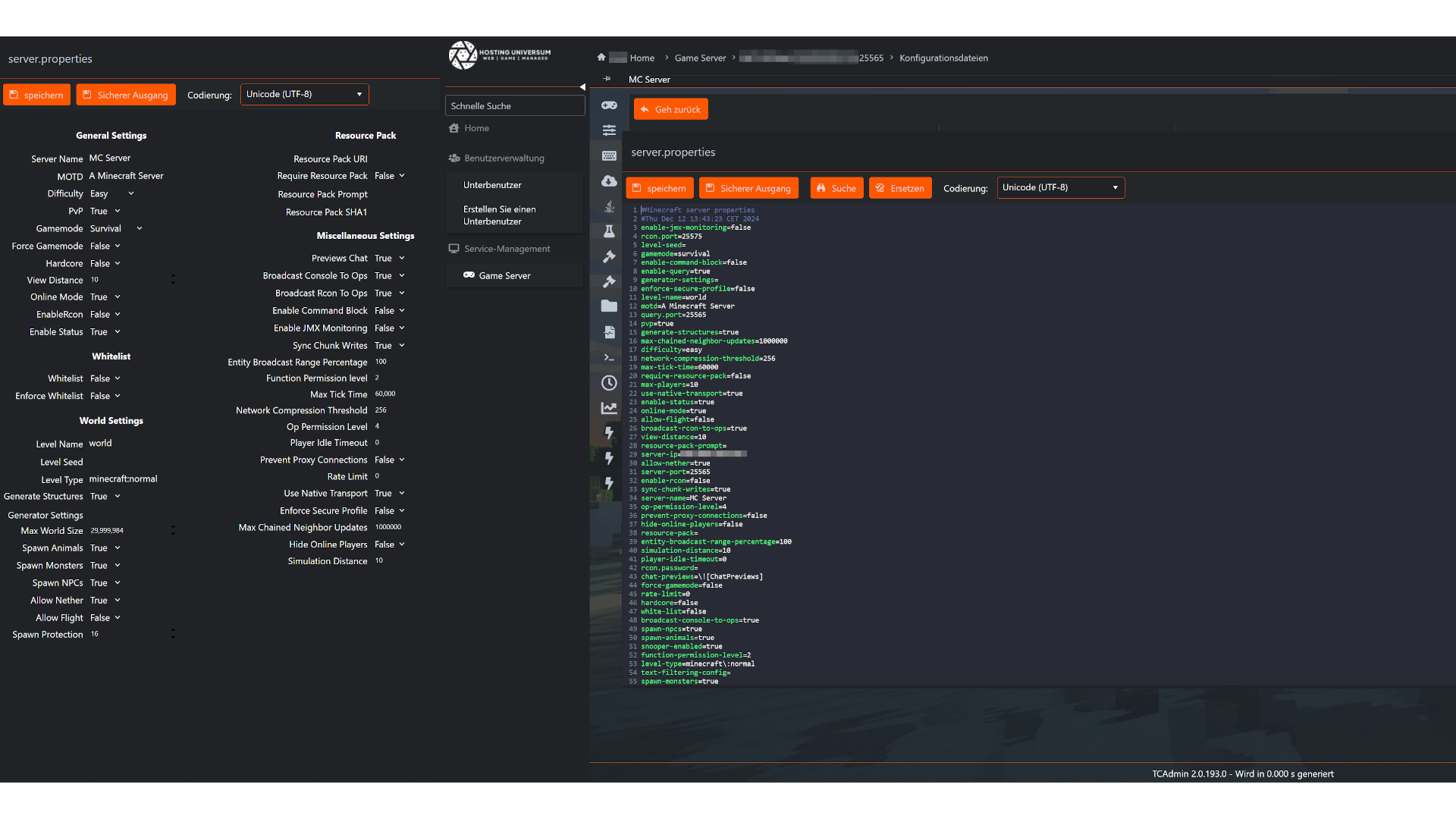This screenshot has height=819, width=1456.
Task: Open the Online Mode dropdown
Action: tap(105, 297)
